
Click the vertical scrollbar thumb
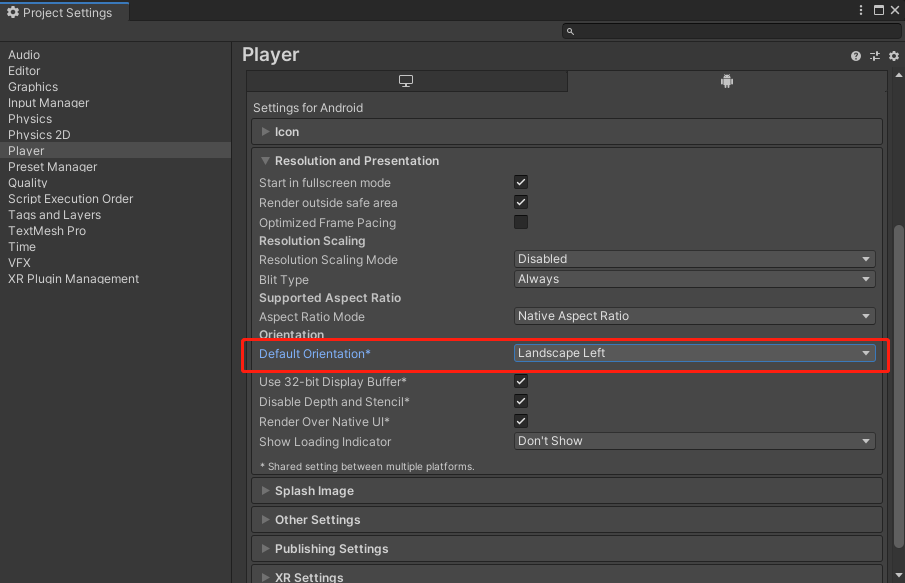(x=898, y=386)
